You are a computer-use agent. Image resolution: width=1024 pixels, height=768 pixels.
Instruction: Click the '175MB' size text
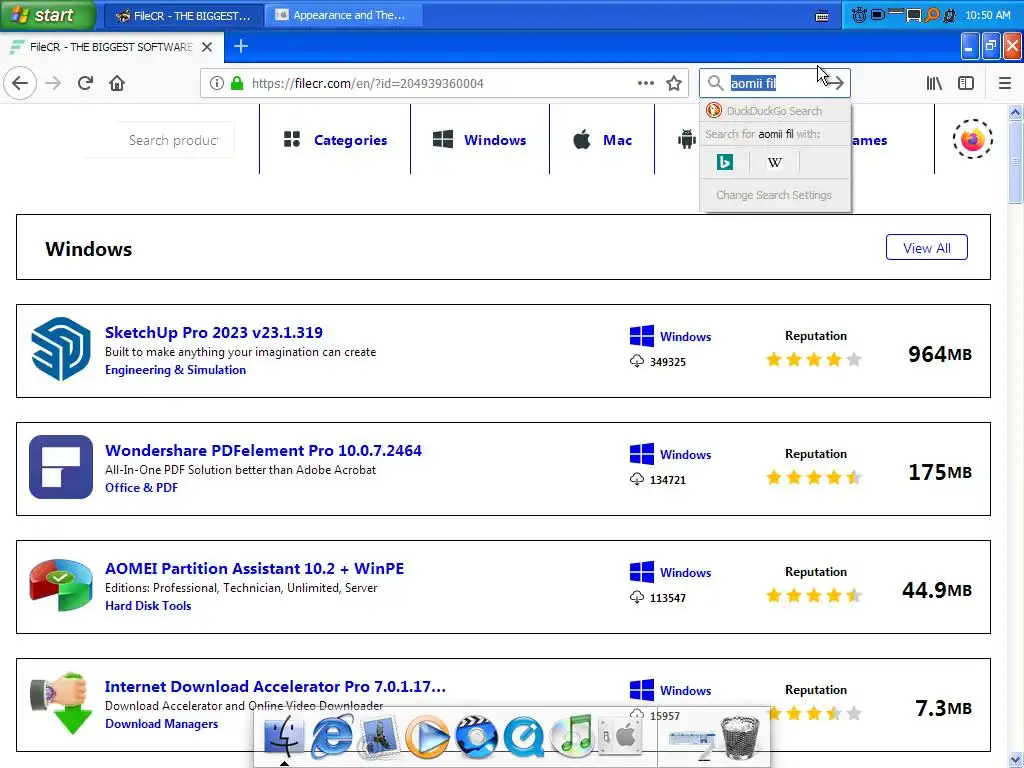pyautogui.click(x=940, y=472)
